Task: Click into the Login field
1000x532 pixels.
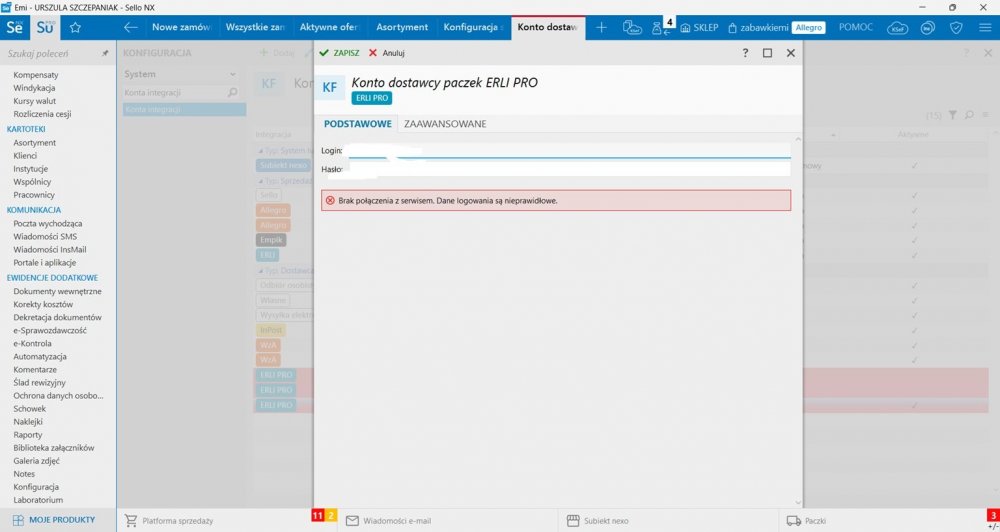Action: [x=569, y=151]
